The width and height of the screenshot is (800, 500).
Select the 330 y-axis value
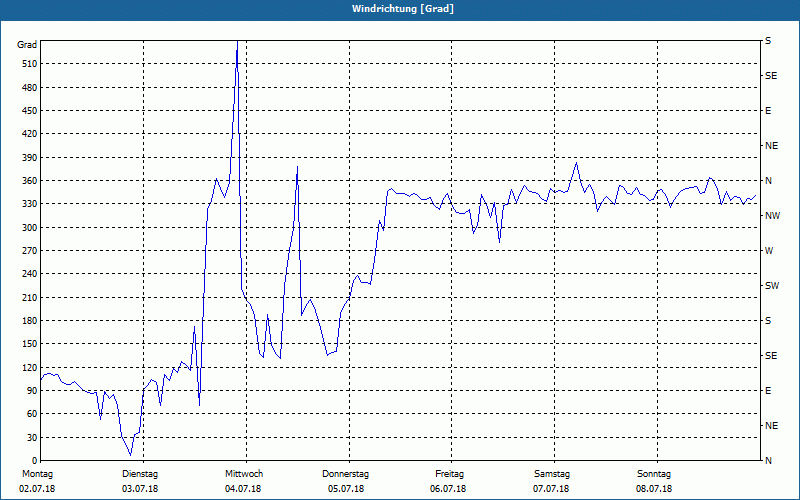coord(30,204)
